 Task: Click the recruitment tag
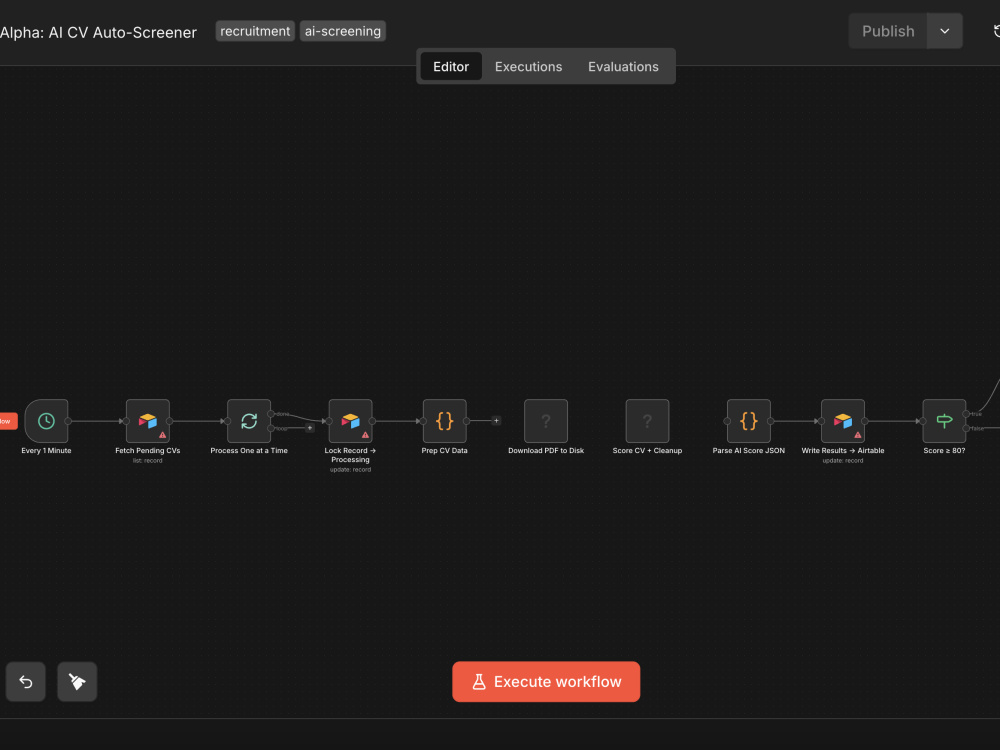255,31
